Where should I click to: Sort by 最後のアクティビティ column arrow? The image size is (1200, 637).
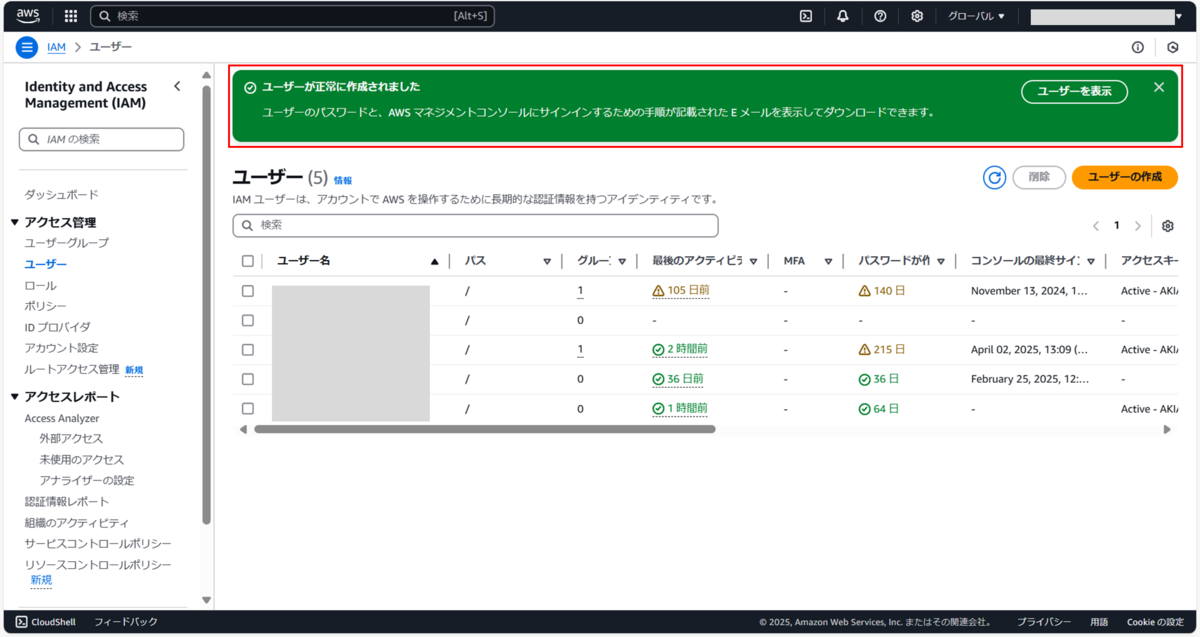(x=753, y=261)
